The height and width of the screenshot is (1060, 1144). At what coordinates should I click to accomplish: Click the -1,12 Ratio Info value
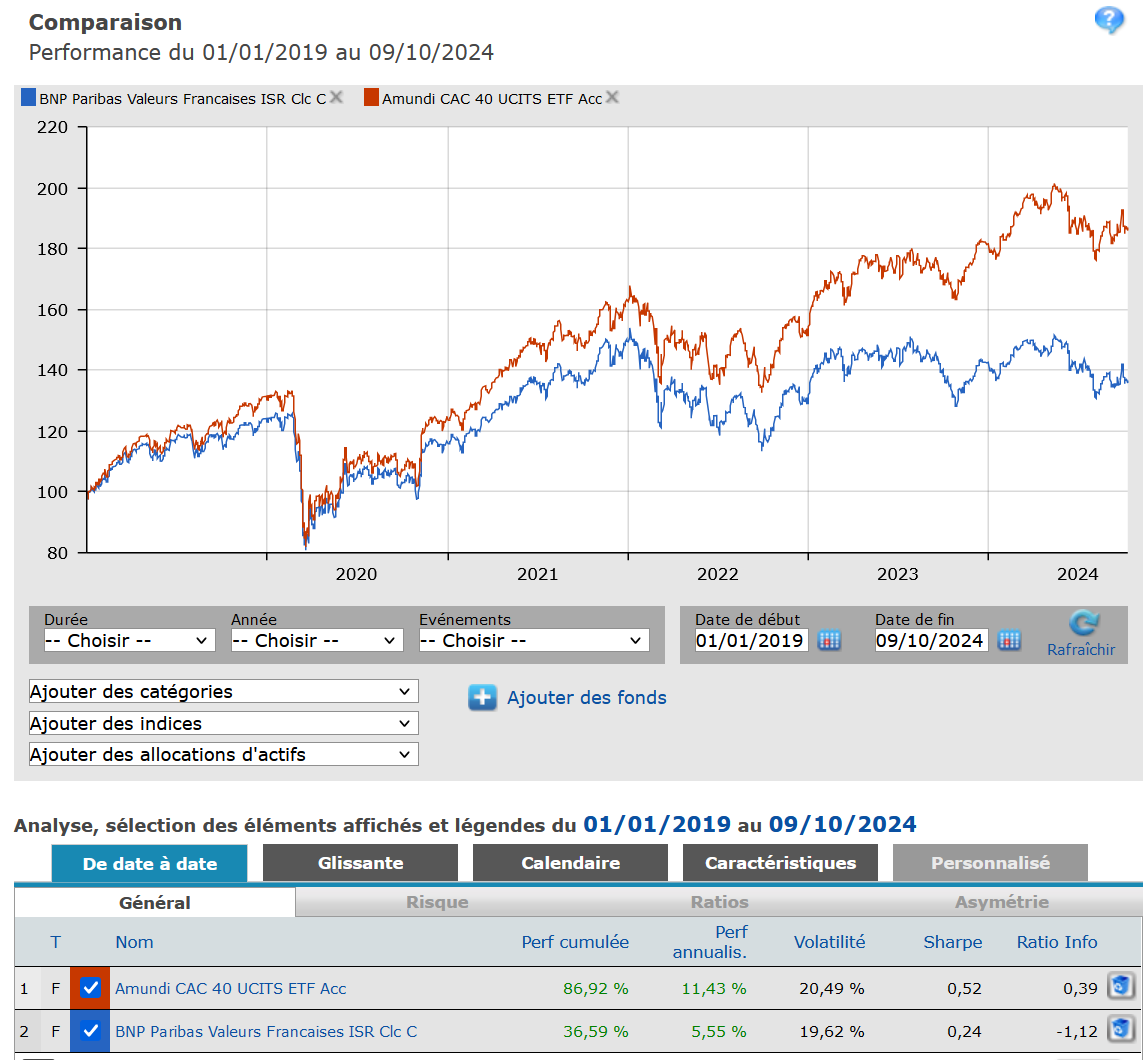click(1077, 1032)
